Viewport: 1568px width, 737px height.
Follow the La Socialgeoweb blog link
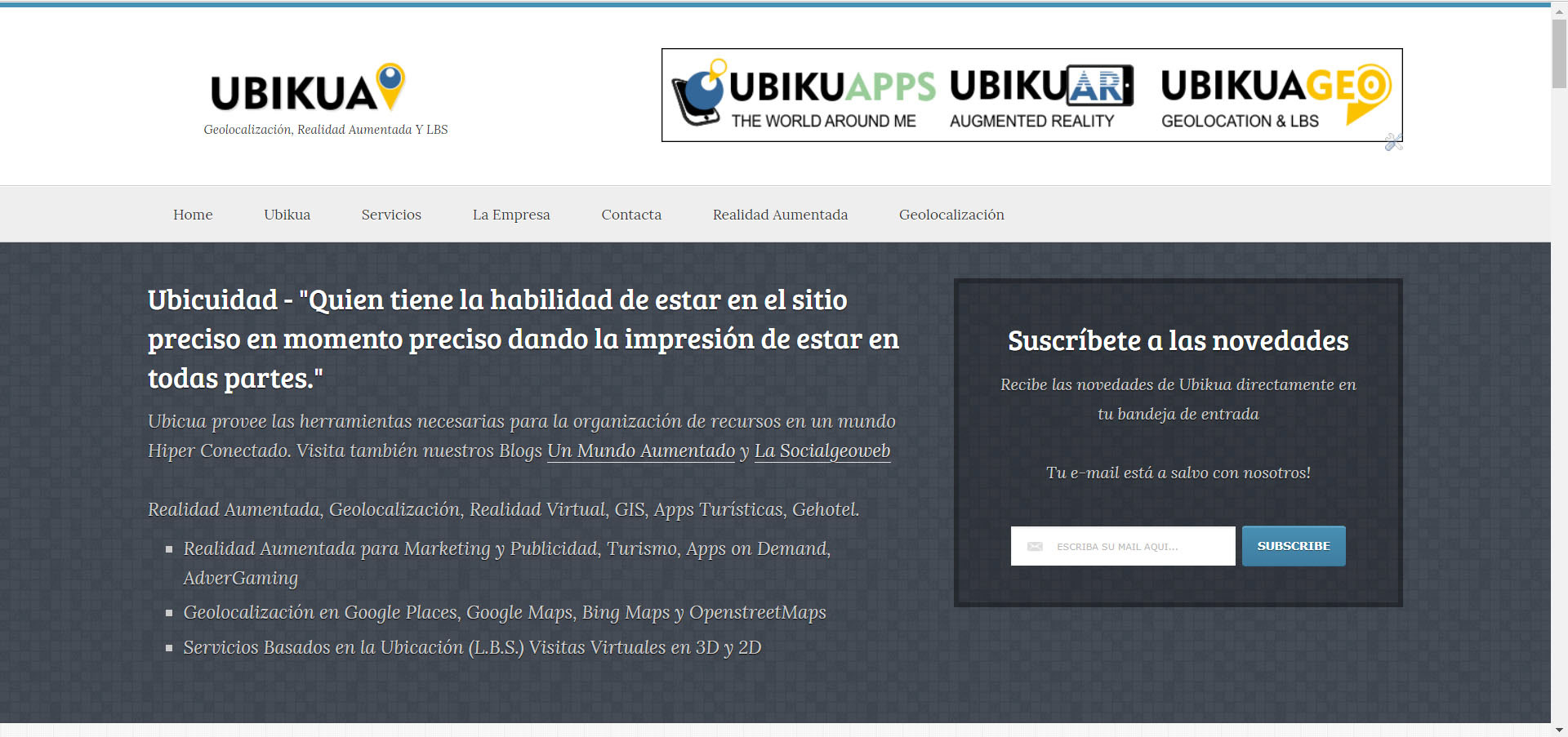[x=822, y=451]
